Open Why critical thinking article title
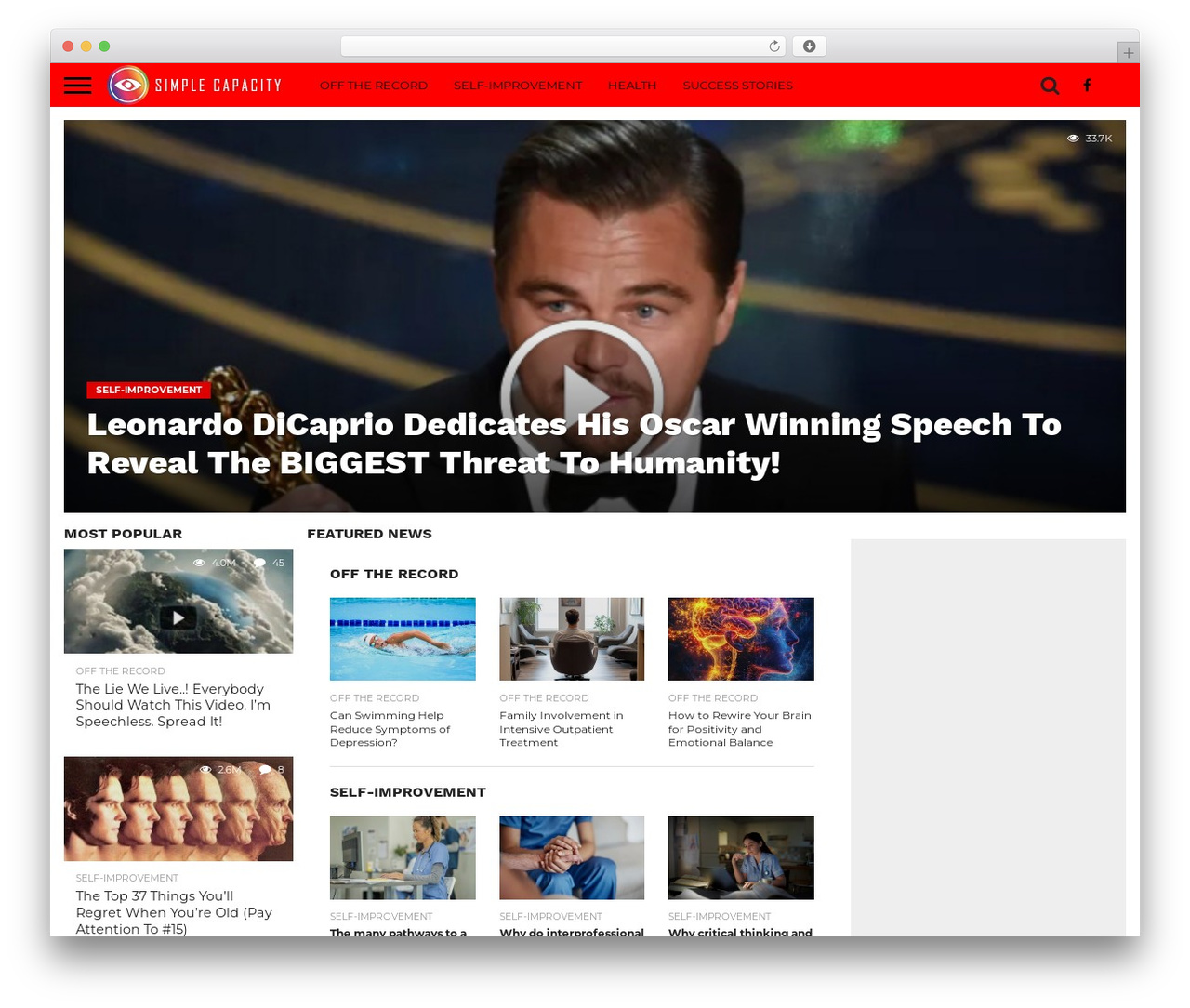 (740, 932)
